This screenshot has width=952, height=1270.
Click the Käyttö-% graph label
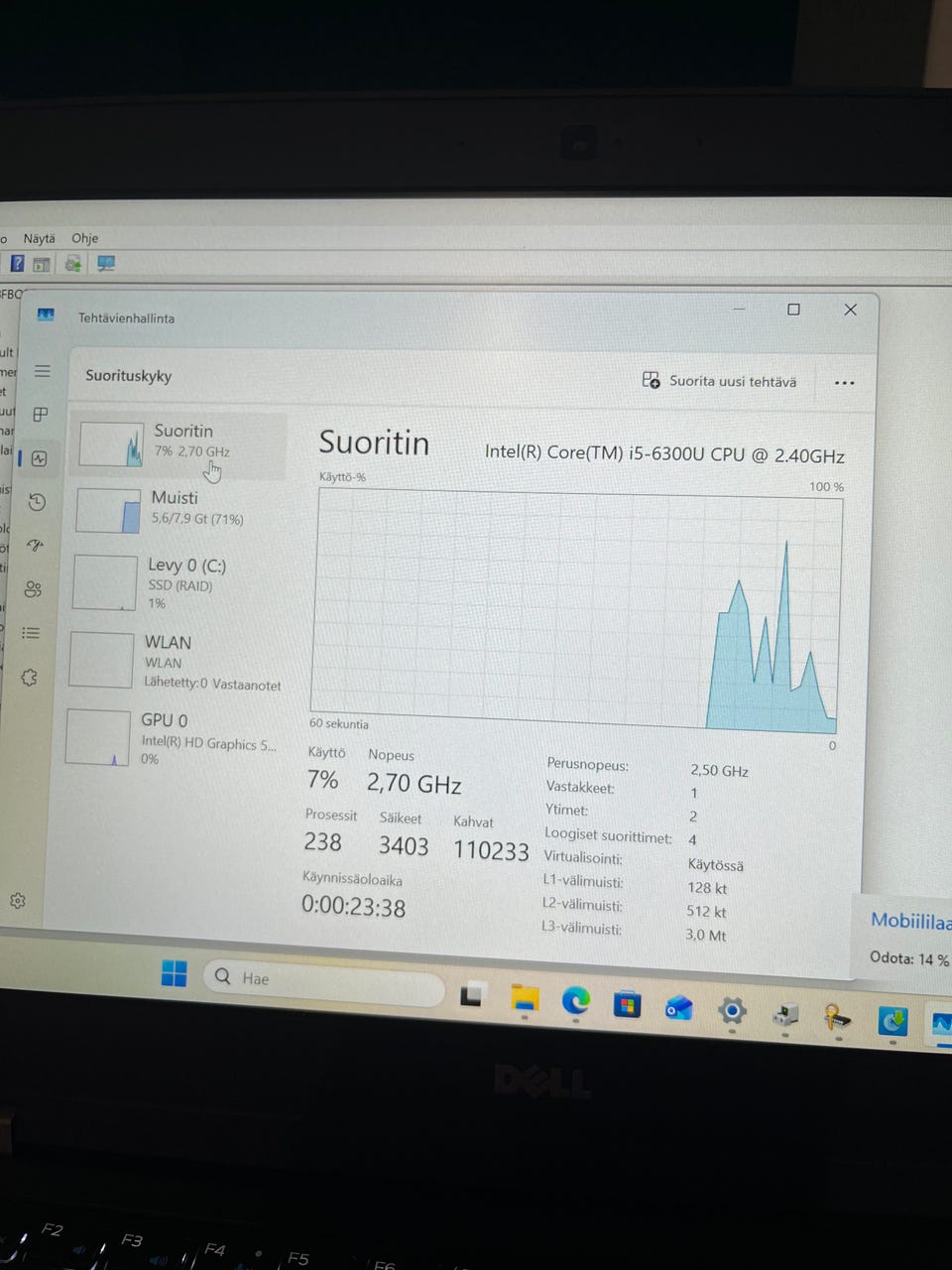pyautogui.click(x=341, y=476)
